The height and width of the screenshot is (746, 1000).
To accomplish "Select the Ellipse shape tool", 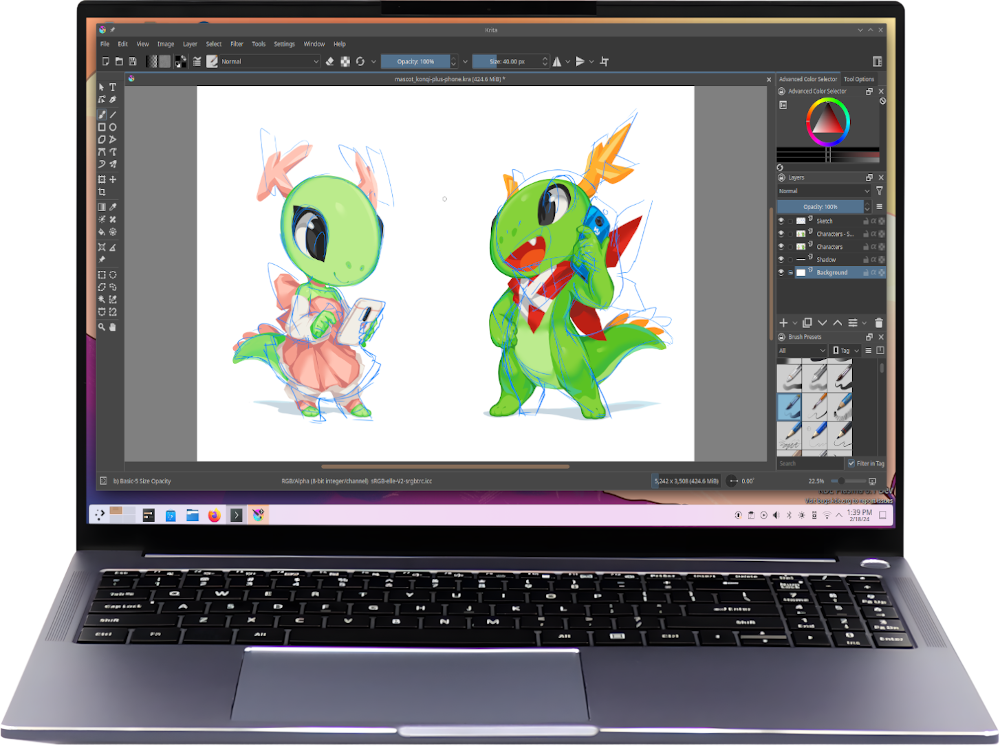I will coord(113,127).
